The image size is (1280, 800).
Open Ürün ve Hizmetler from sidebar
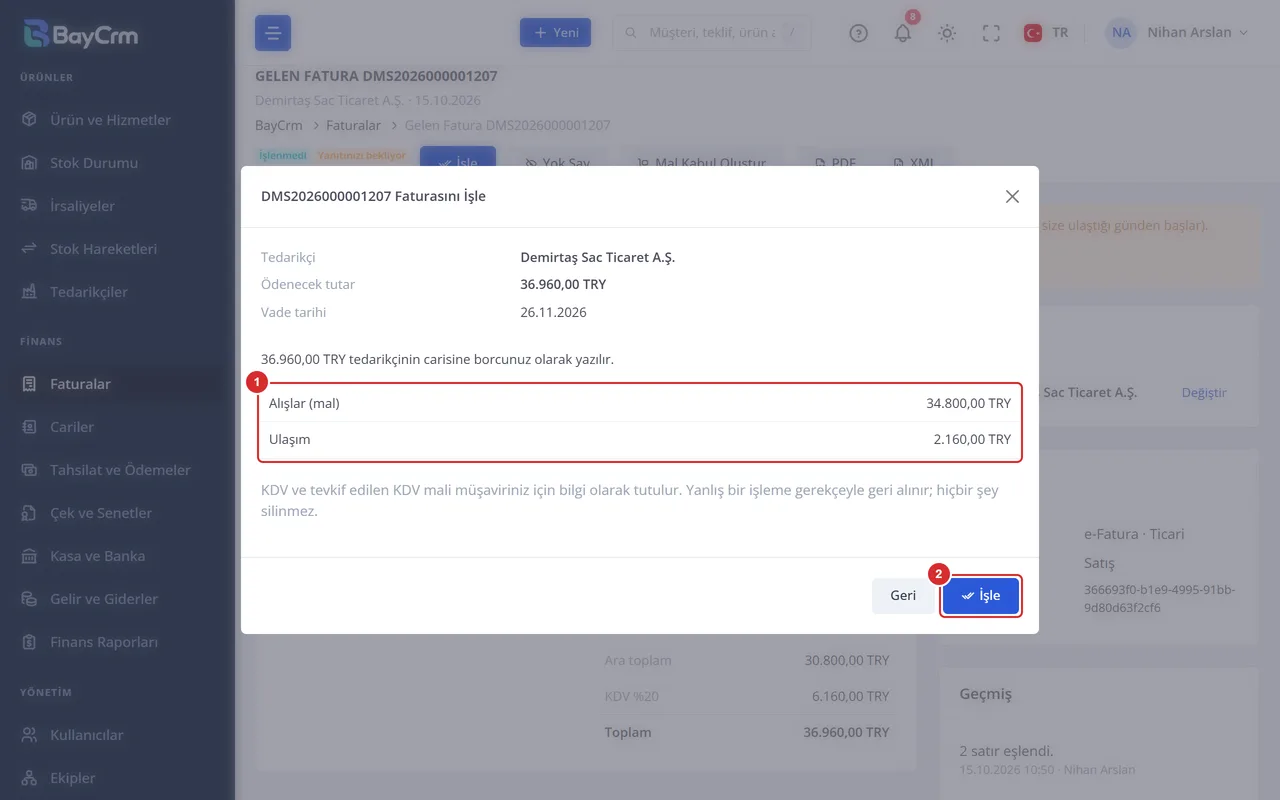110,120
